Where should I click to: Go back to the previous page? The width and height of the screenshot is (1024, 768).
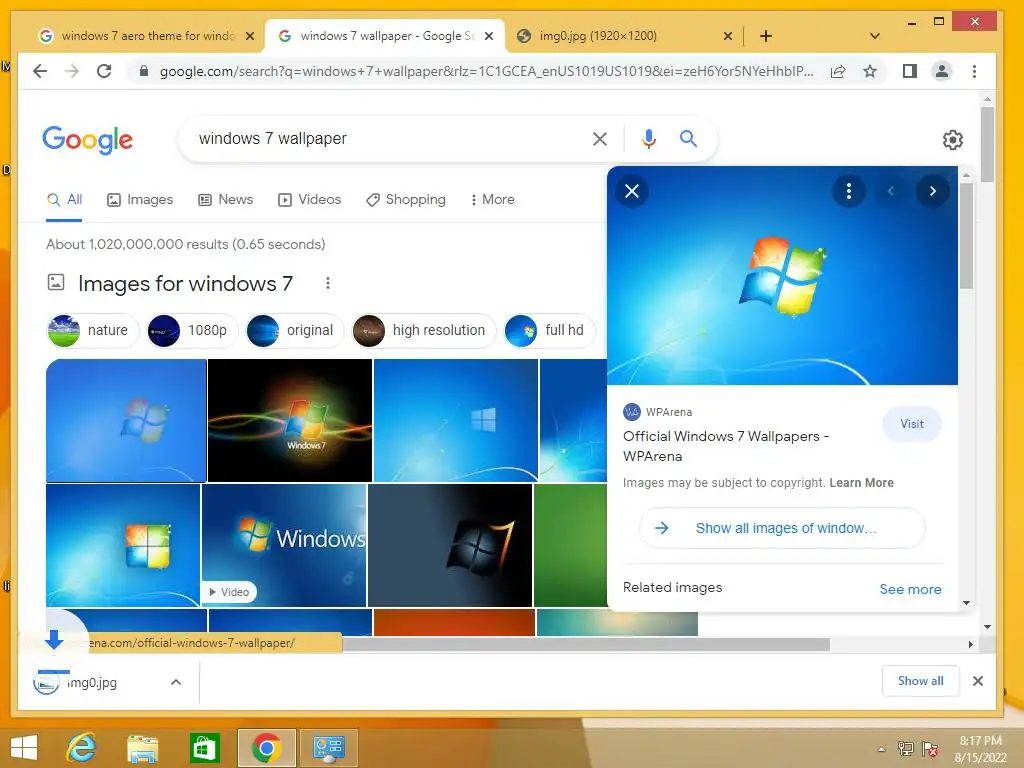click(x=40, y=71)
